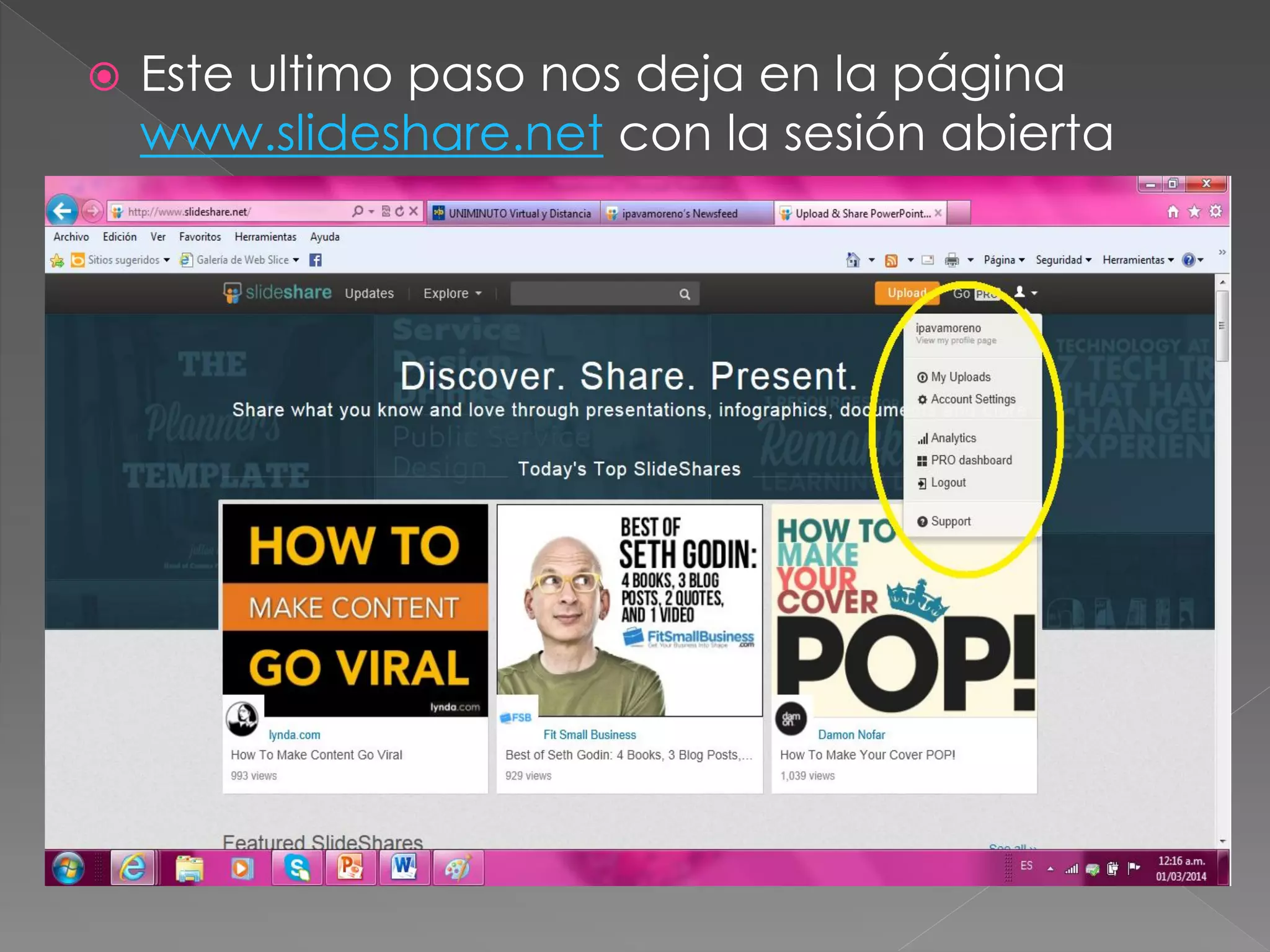1270x952 pixels.
Task: Click the SlideShare logo
Action: [x=277, y=293]
